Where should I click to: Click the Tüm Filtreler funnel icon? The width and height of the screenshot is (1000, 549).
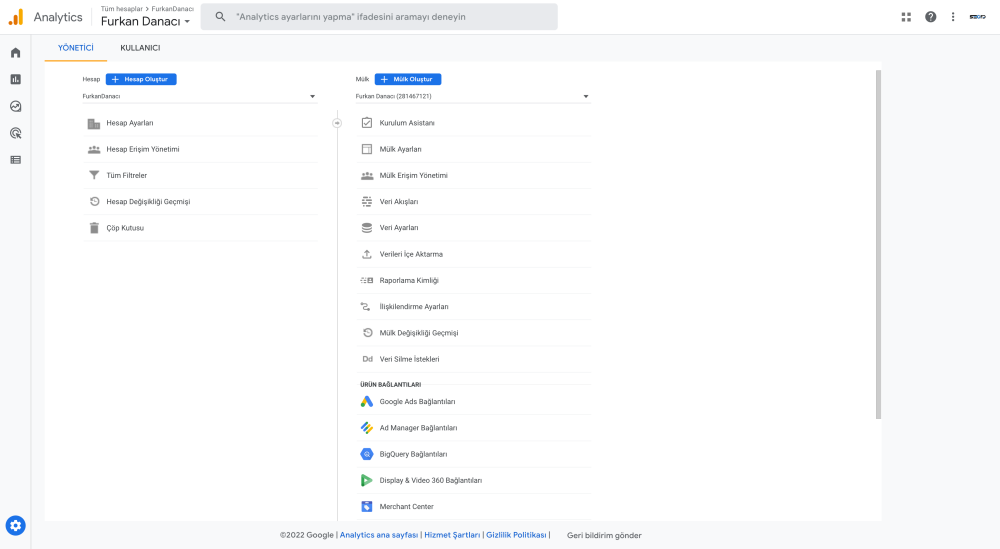(x=94, y=175)
